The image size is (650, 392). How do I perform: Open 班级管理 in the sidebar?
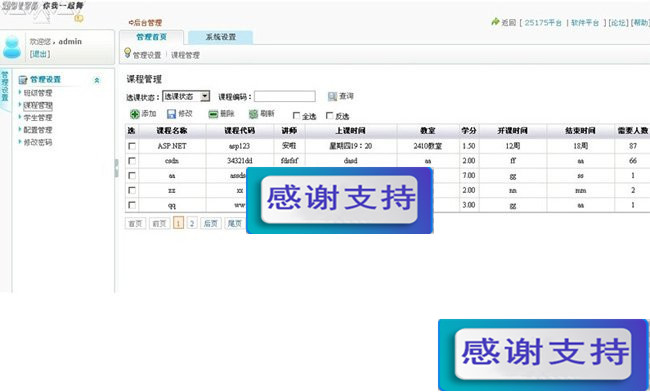[38, 93]
